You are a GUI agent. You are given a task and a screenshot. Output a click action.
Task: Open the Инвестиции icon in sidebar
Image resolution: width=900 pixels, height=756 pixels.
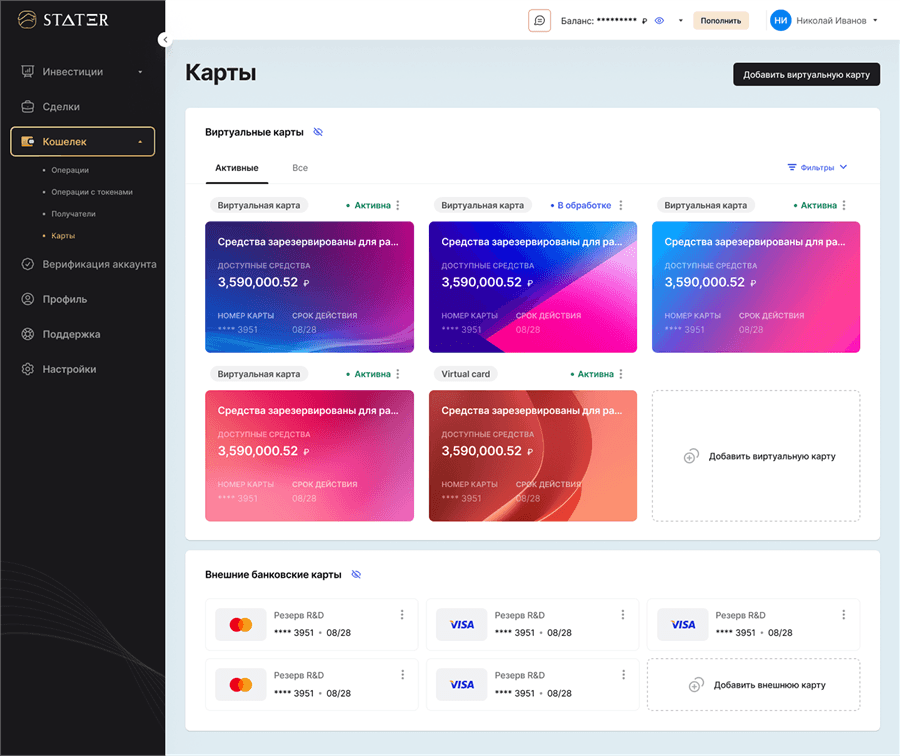click(x=28, y=72)
